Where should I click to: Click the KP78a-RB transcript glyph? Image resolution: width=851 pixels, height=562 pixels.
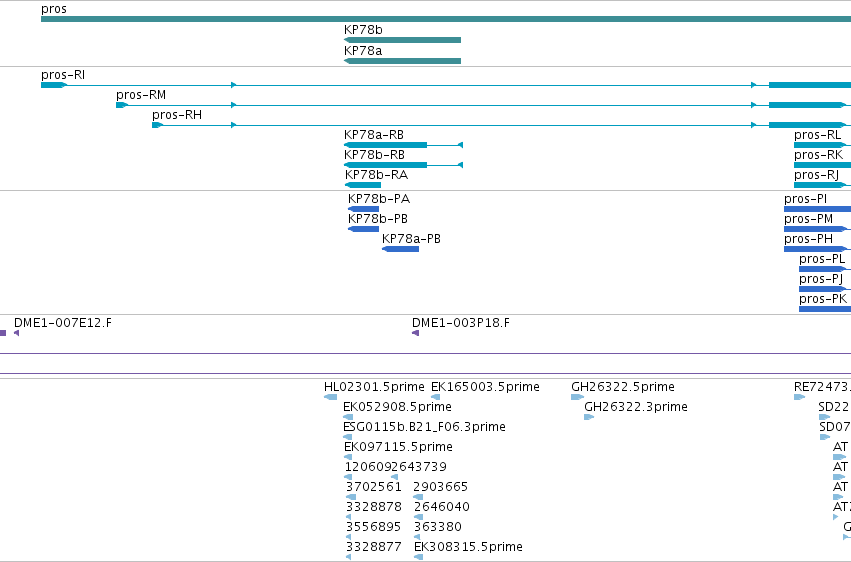click(403, 145)
